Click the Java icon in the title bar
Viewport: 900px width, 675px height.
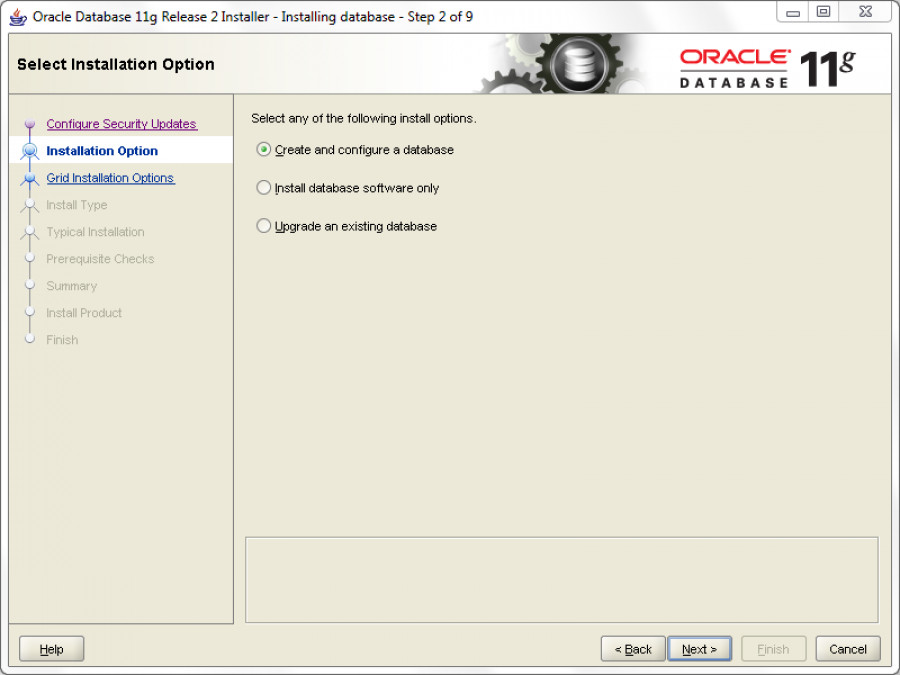pyautogui.click(x=18, y=16)
